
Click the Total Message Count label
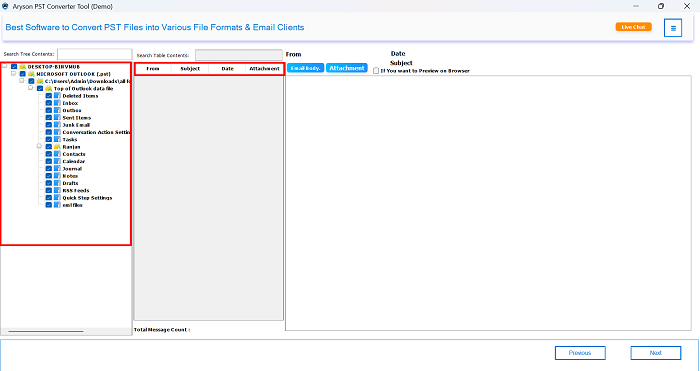pyautogui.click(x=162, y=330)
